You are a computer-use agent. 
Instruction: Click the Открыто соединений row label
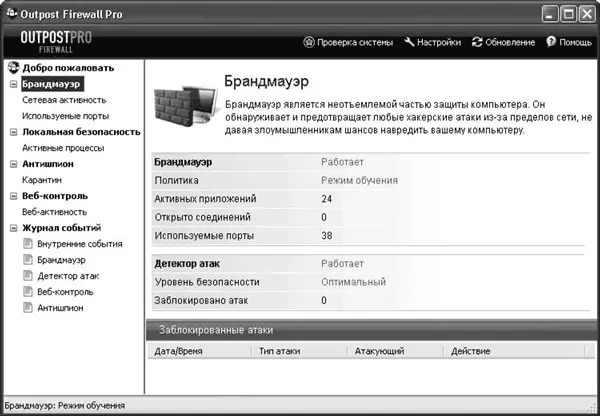click(x=202, y=217)
